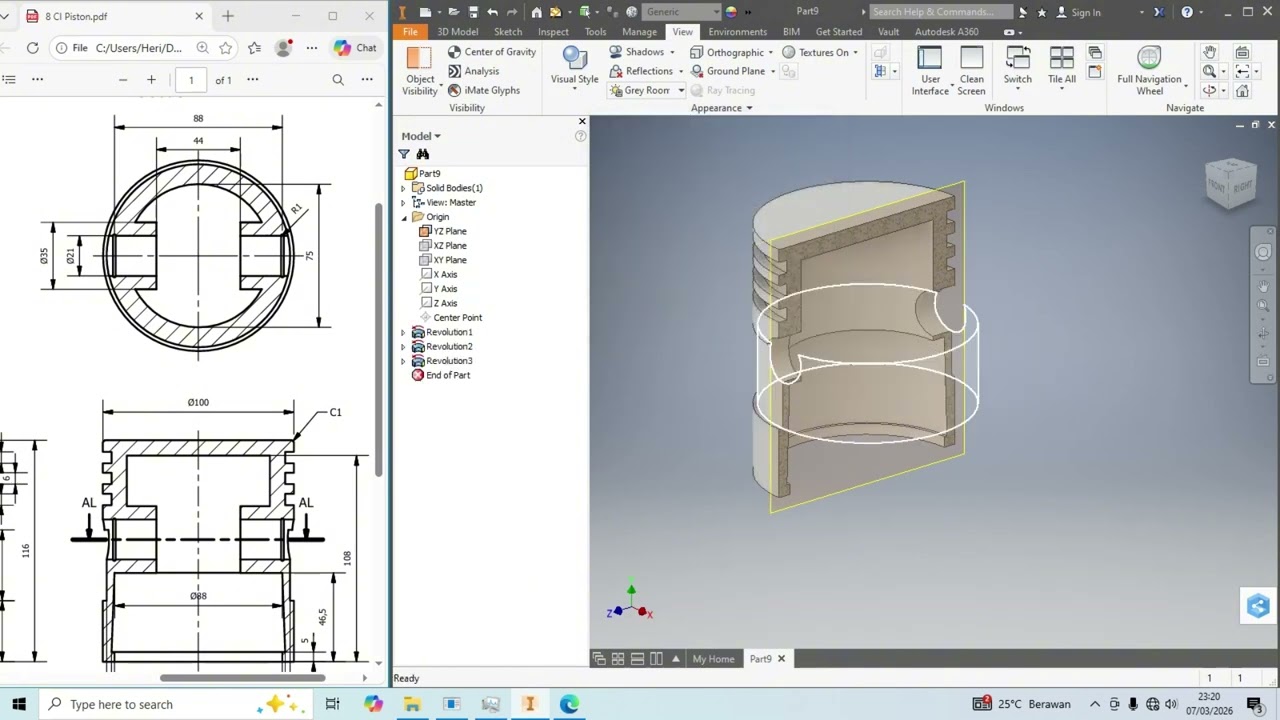Switch to the Manage ribbon tab
Image resolution: width=1280 pixels, height=720 pixels.
pos(639,32)
